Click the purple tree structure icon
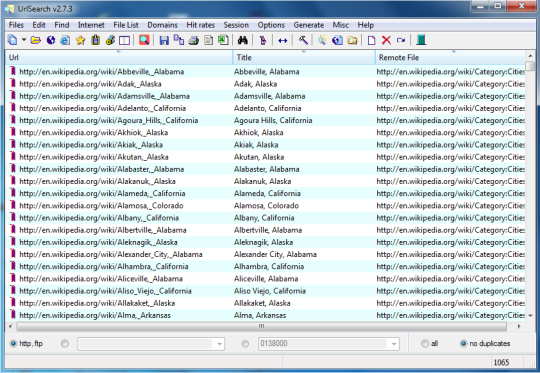 coord(263,41)
